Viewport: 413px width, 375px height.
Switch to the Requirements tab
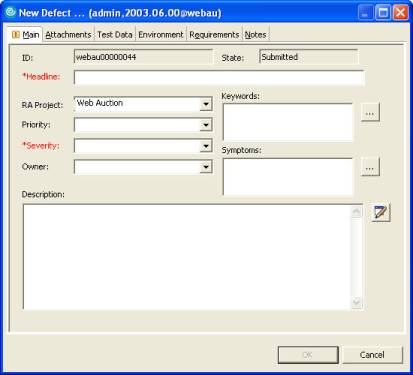pyautogui.click(x=214, y=35)
